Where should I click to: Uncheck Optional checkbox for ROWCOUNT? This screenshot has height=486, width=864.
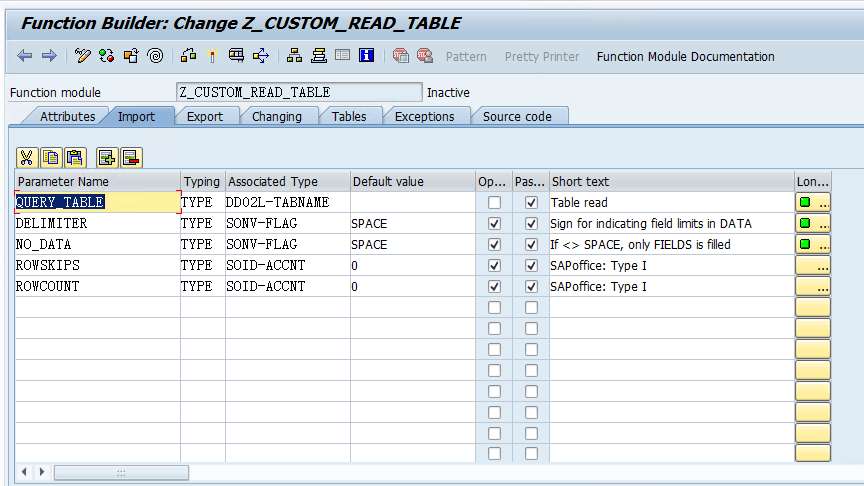pyautogui.click(x=494, y=286)
